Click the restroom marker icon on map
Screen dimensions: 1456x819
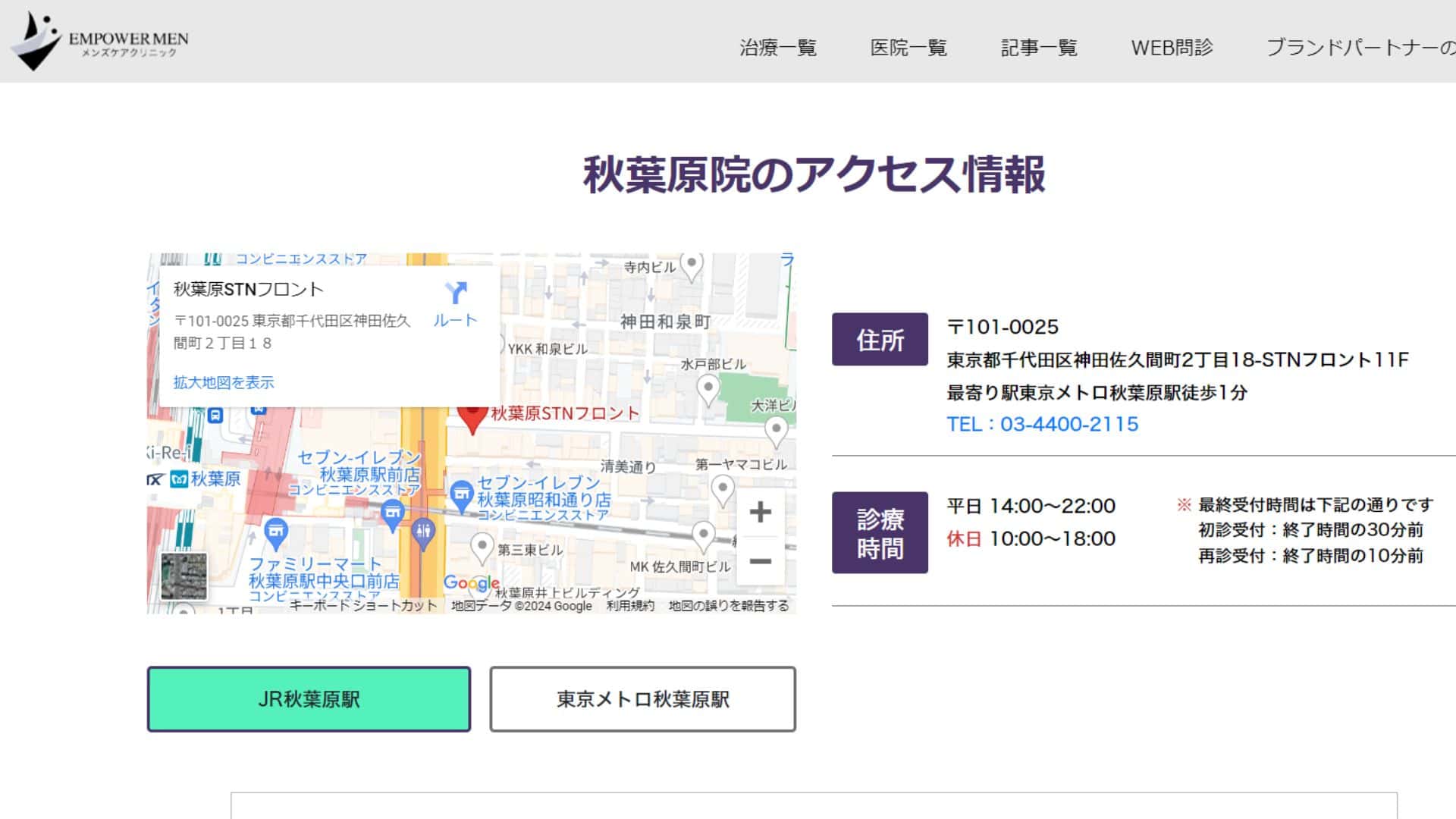click(423, 534)
